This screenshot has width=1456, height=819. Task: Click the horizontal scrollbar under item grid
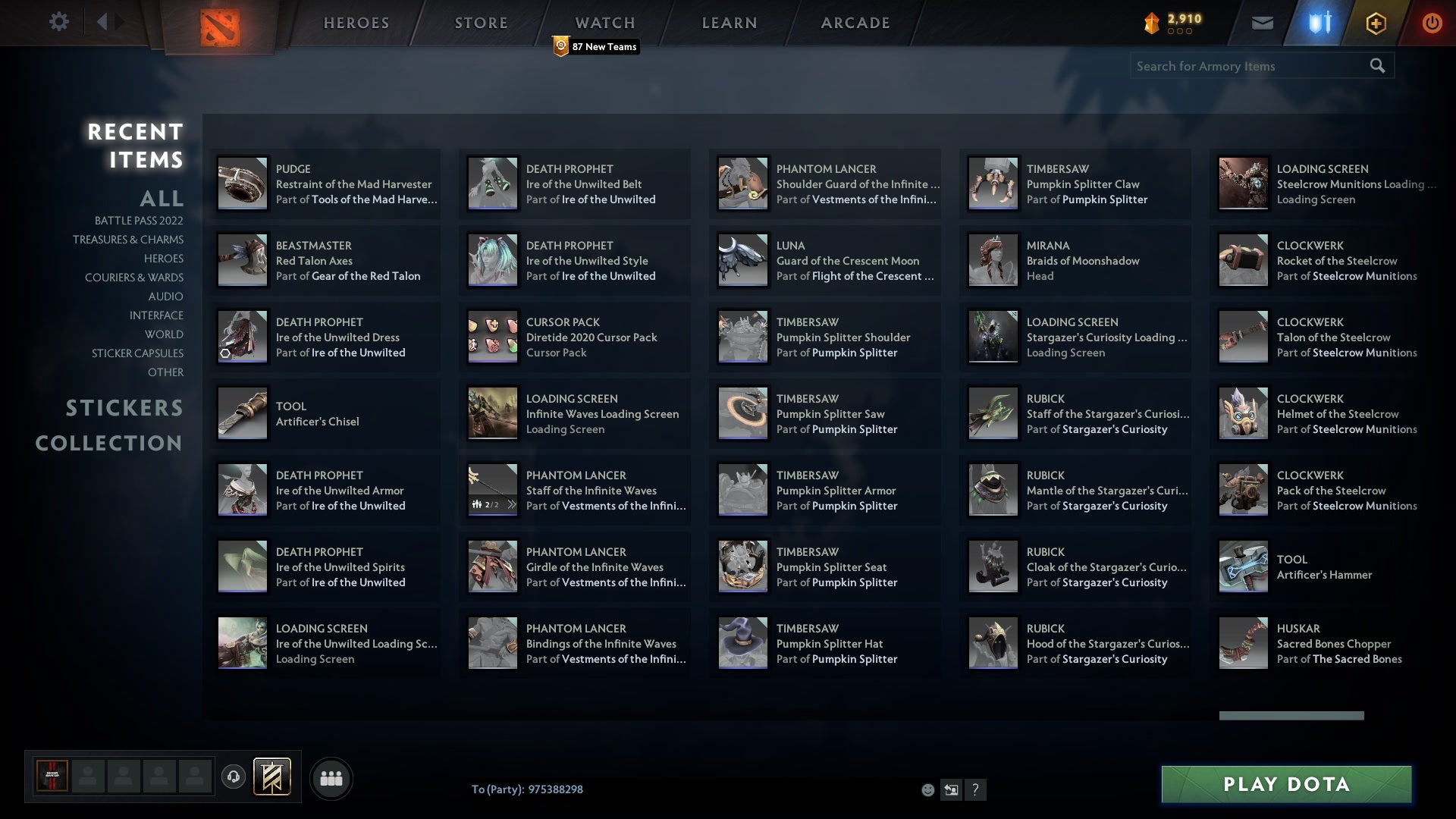point(1291,716)
